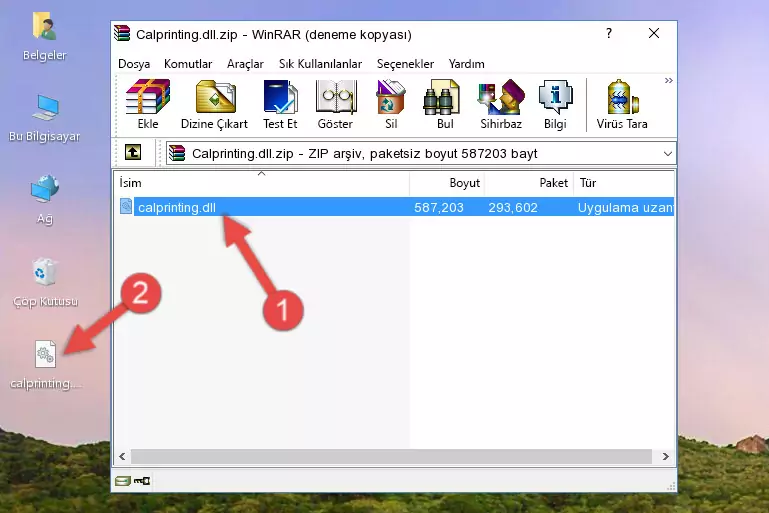Go up one folder level
This screenshot has width=769, height=513.
133,153
